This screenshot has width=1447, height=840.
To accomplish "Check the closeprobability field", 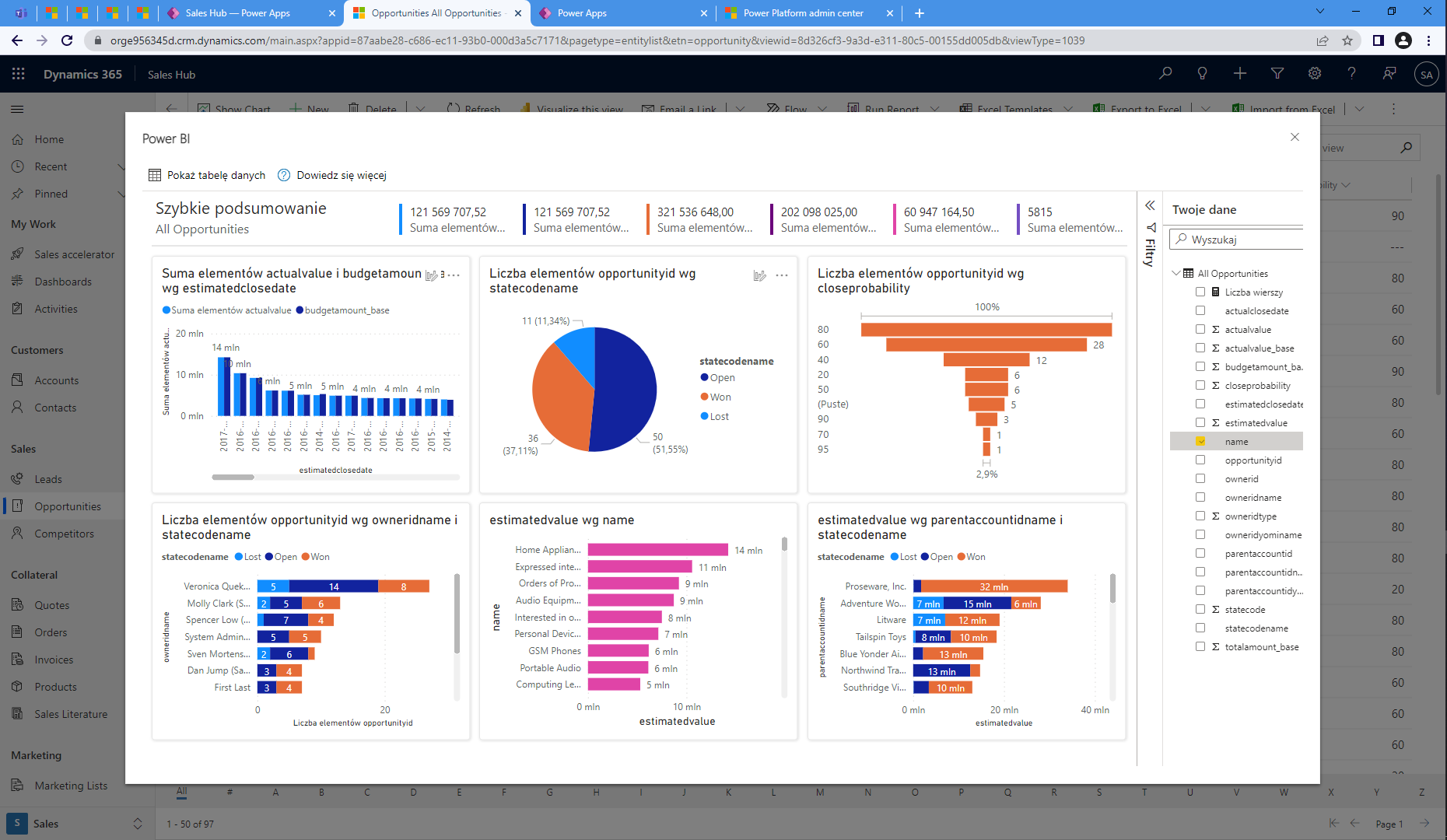I will pos(1200,385).
